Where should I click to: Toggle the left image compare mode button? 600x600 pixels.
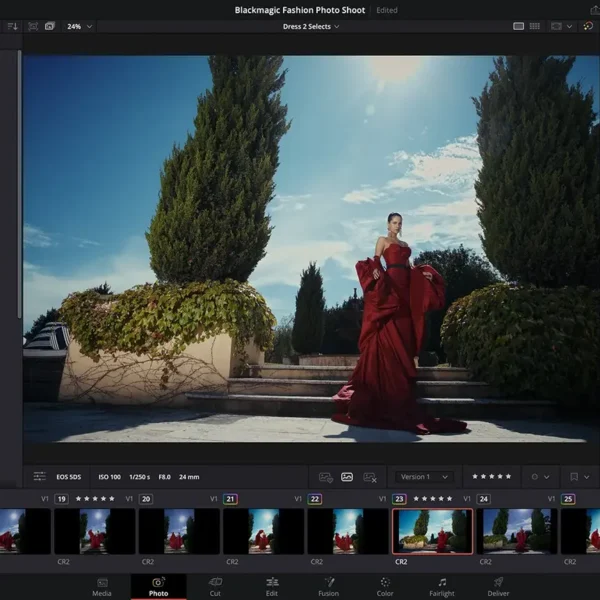coord(325,477)
